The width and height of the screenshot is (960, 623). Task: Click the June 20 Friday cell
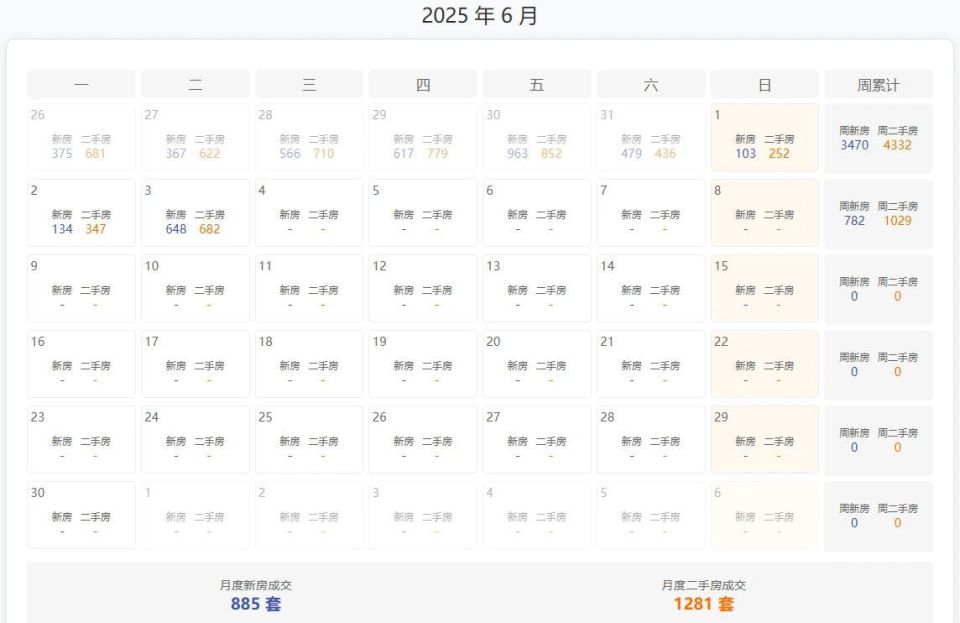click(537, 364)
